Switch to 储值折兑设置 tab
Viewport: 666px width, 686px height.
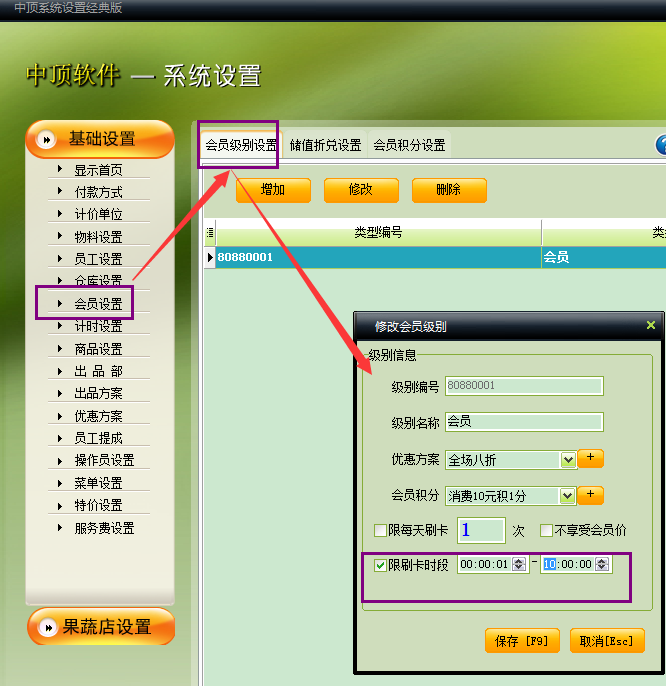point(325,145)
